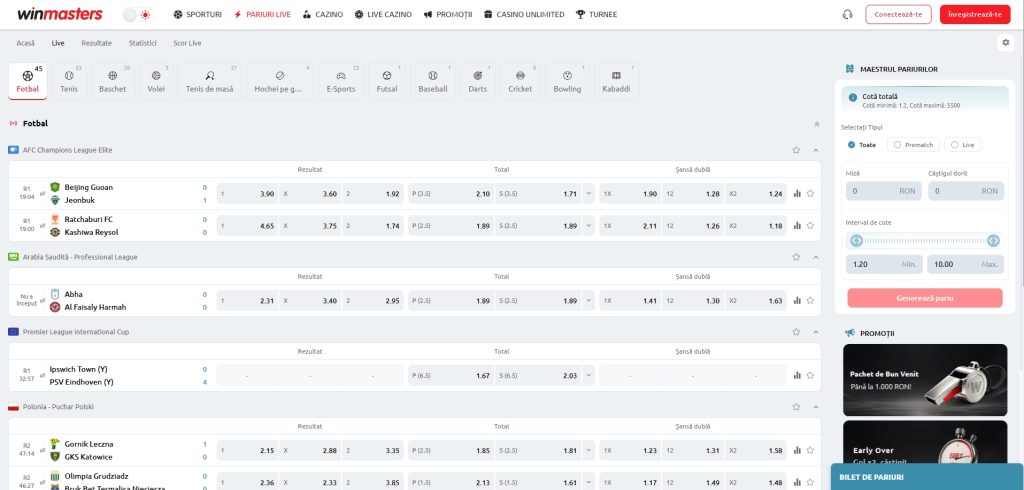The image size is (1024, 490).
Task: Open the page settings gear icon
Action: [1006, 43]
